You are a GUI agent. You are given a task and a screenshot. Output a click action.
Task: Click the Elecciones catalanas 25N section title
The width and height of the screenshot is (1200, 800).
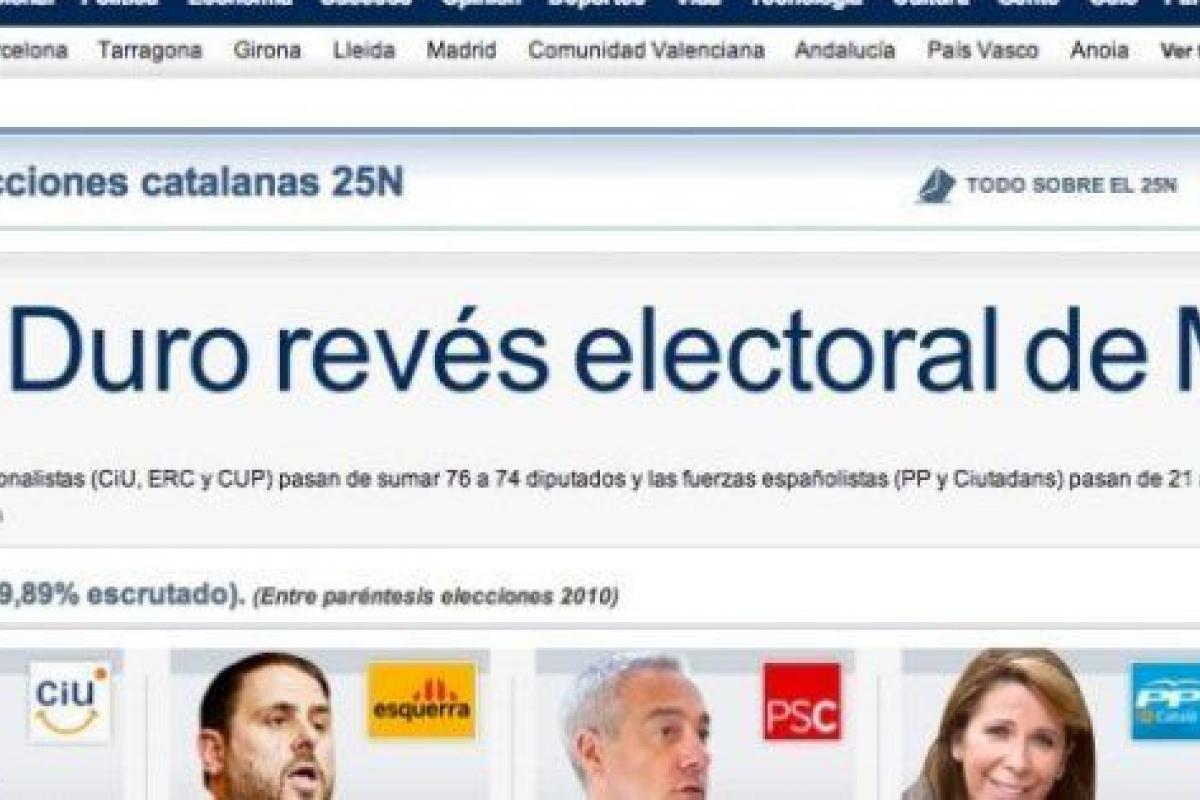click(x=201, y=183)
